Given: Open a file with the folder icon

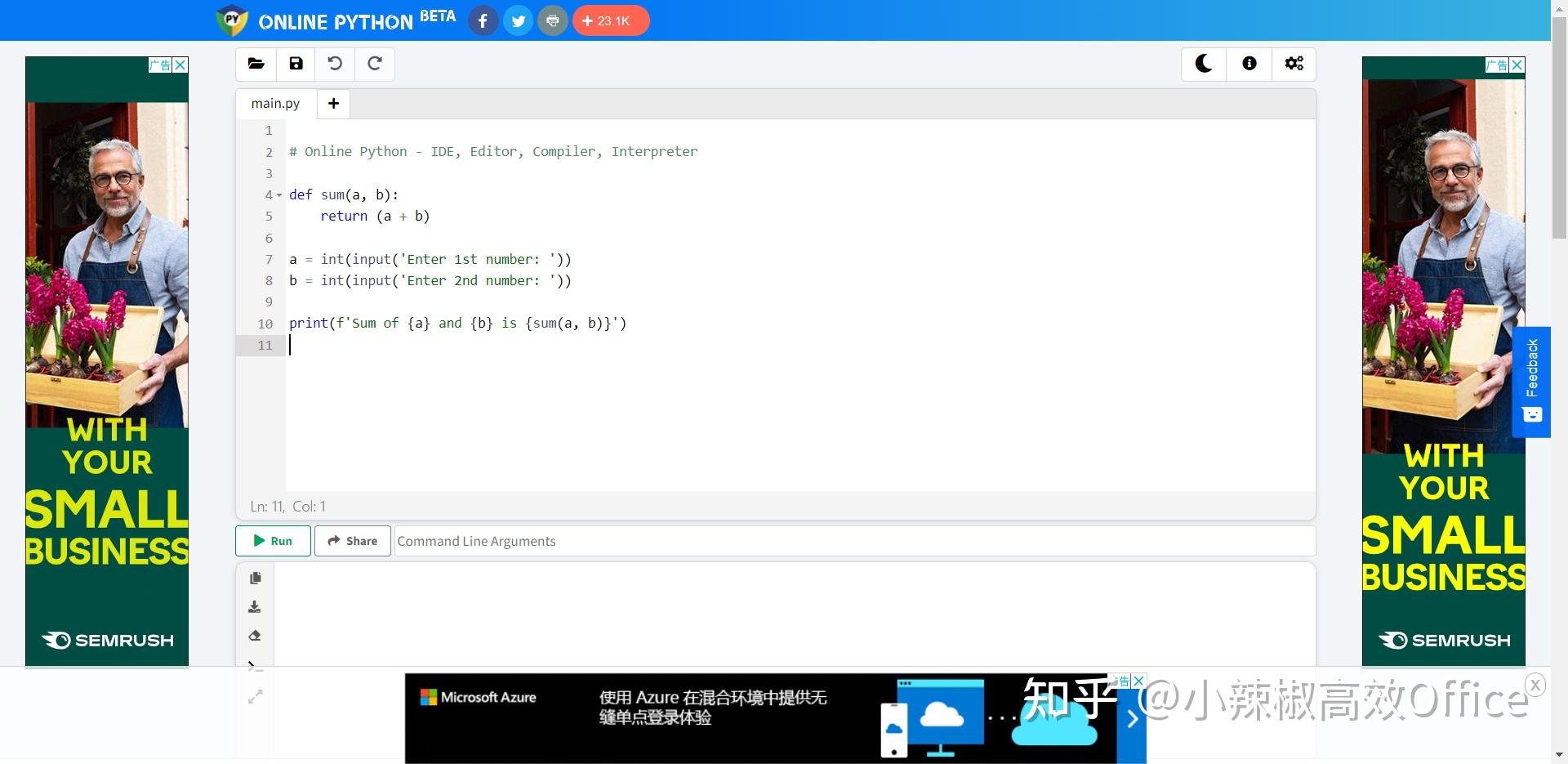Looking at the screenshot, I should tap(256, 64).
